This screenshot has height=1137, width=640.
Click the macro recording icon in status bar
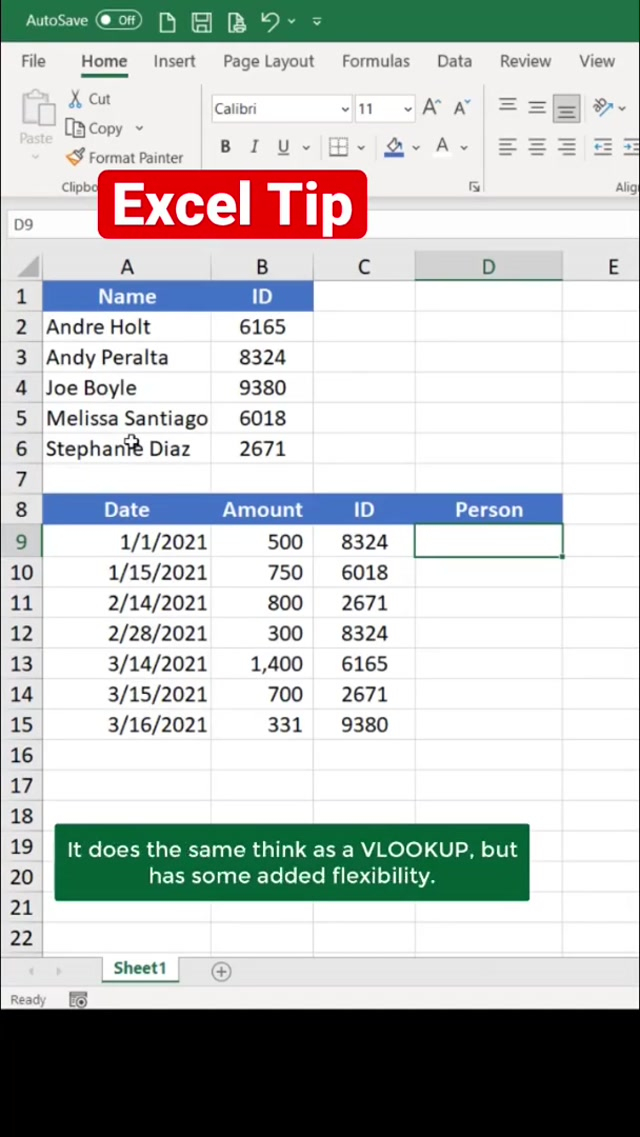78,1000
